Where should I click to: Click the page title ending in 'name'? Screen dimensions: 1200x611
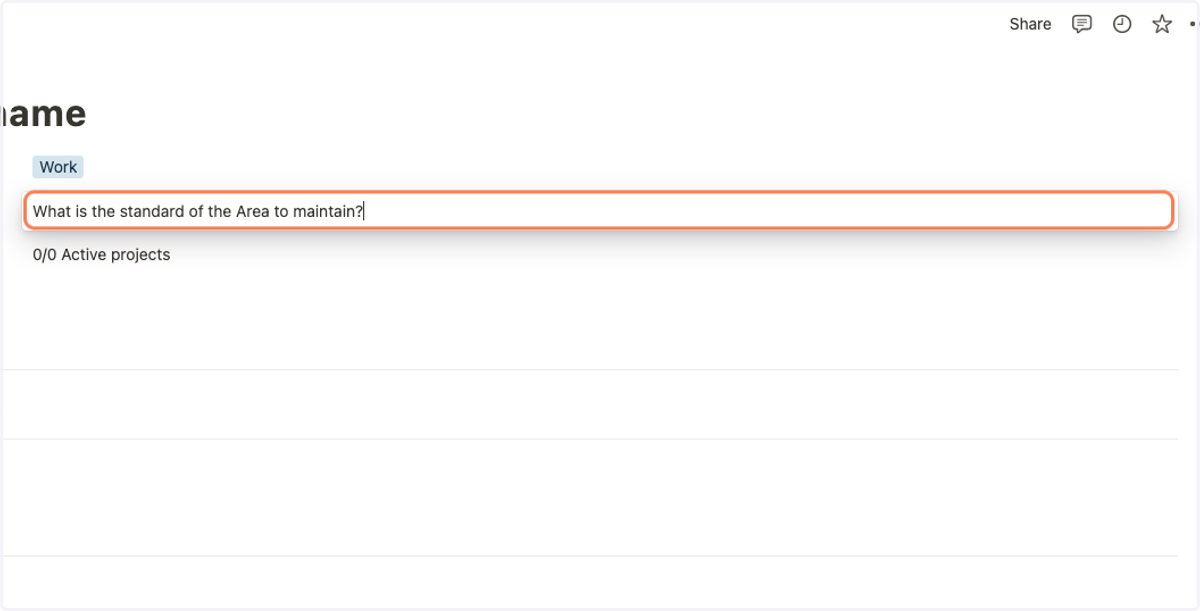(43, 114)
